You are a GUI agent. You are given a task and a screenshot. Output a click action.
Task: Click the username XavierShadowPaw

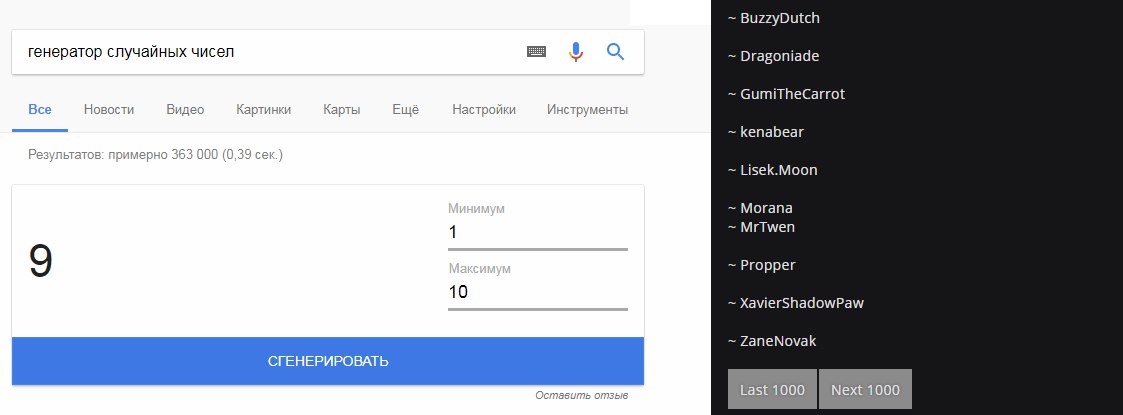tap(802, 303)
